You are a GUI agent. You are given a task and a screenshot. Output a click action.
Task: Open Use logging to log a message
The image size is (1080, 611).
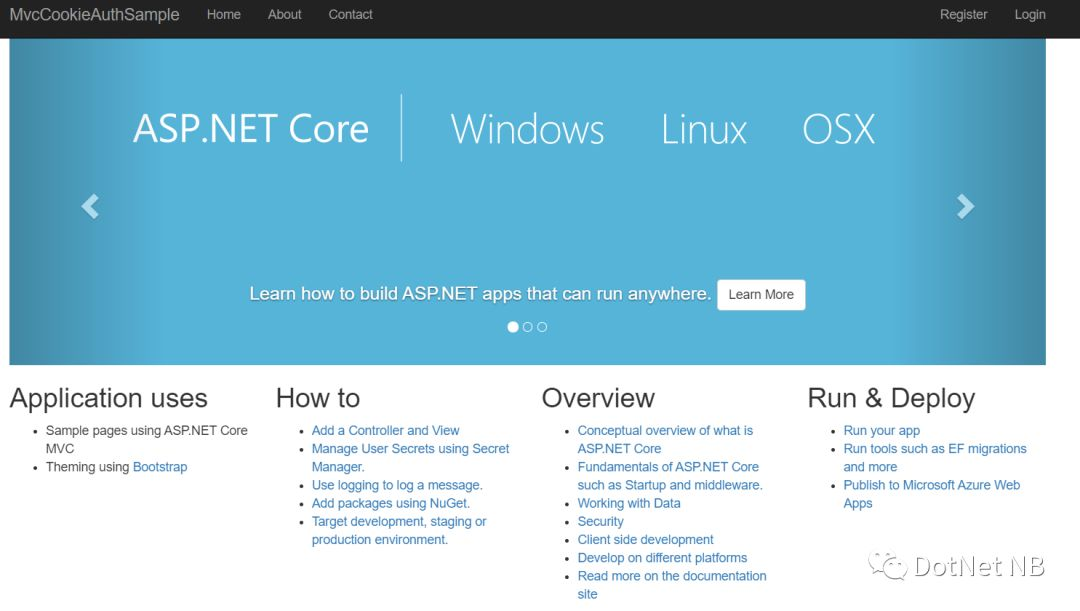click(x=397, y=485)
